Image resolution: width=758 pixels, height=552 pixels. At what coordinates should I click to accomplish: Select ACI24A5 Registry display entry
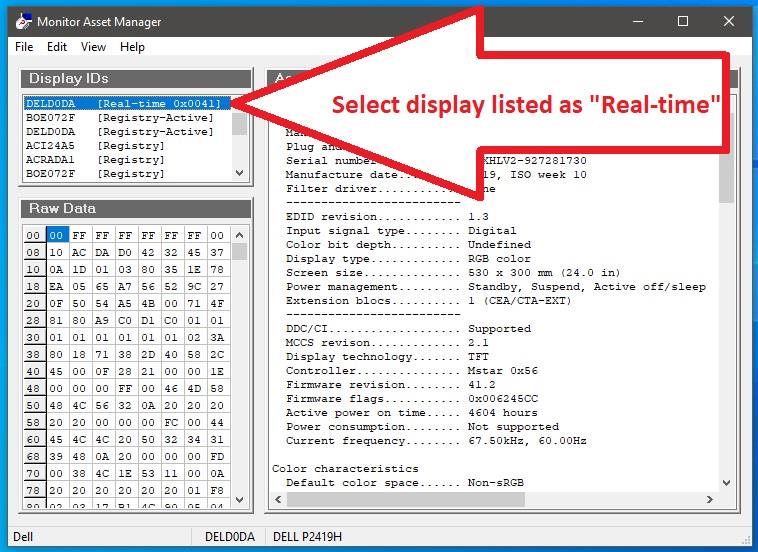pos(128,145)
